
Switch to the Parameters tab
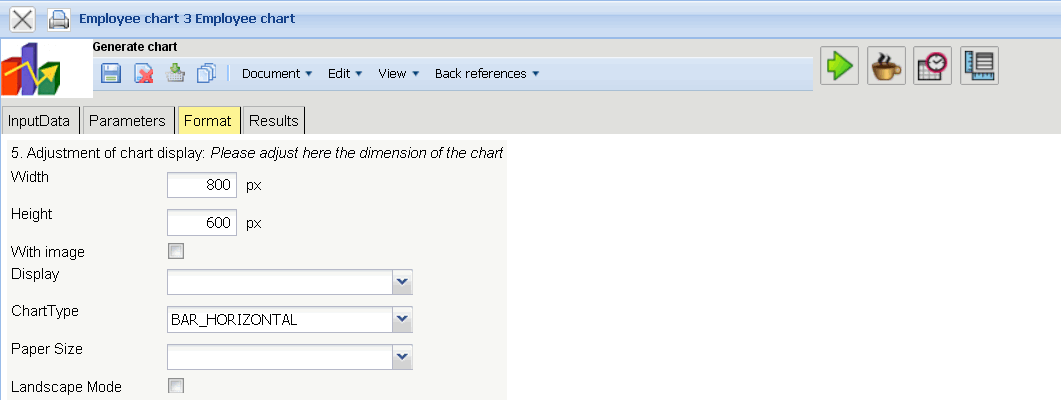click(127, 121)
